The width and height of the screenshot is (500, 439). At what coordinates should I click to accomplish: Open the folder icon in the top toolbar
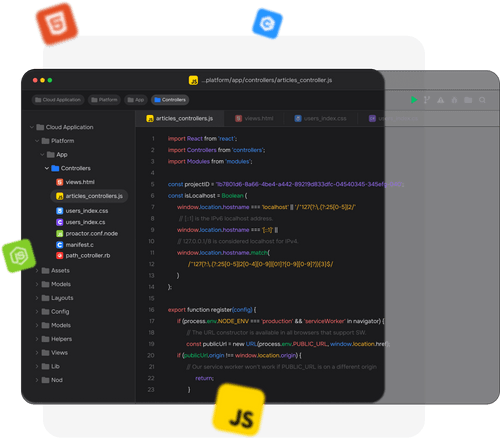[468, 100]
